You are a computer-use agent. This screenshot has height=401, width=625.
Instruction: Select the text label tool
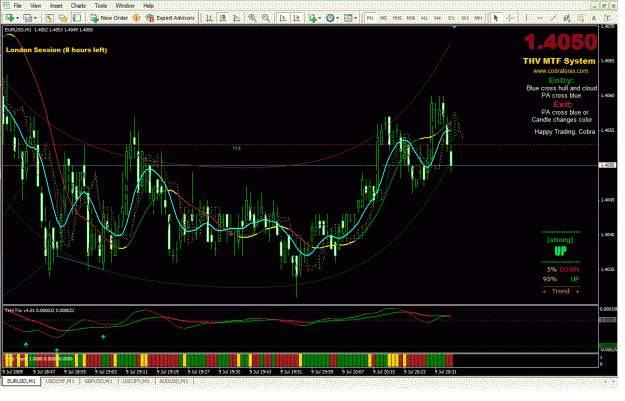[x=607, y=18]
